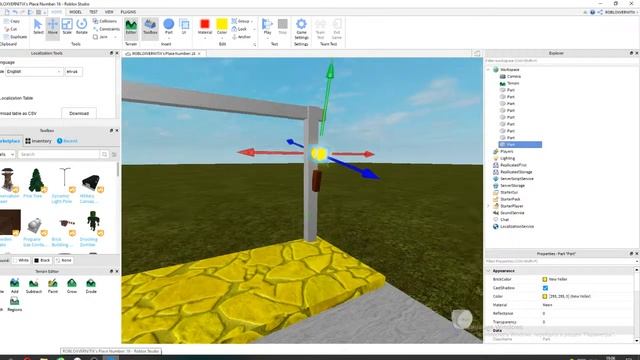Open Game Settings
The image size is (640, 360).
coord(301,29)
